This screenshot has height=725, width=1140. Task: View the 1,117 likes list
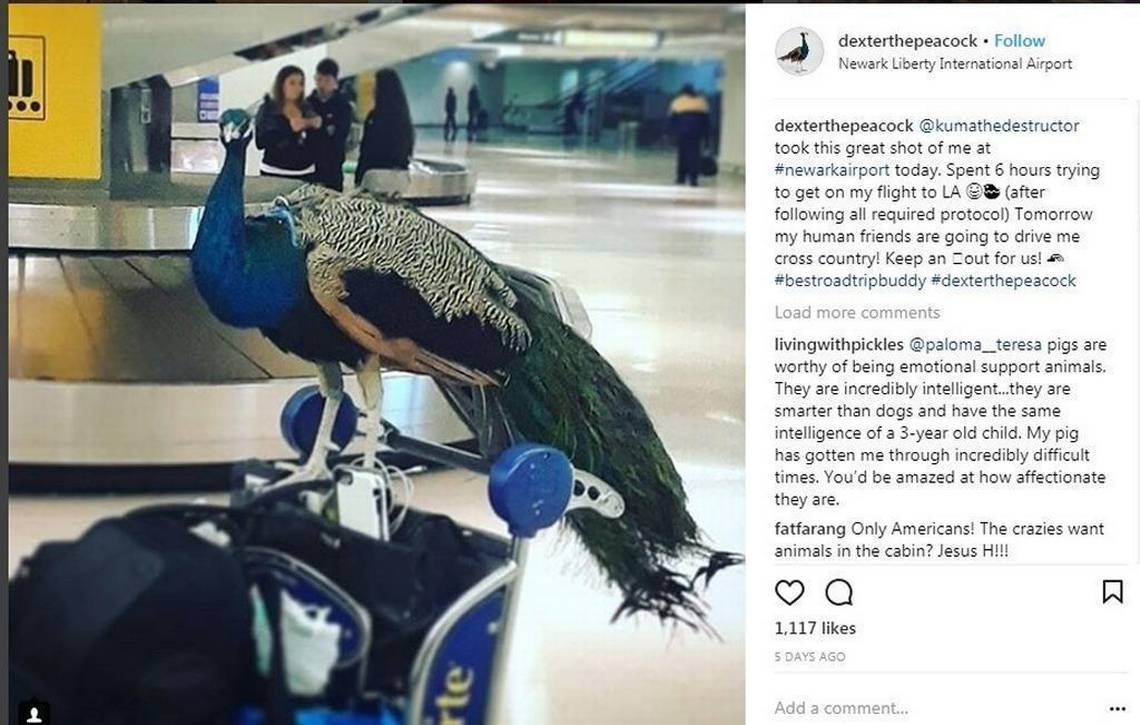pyautogui.click(x=815, y=628)
